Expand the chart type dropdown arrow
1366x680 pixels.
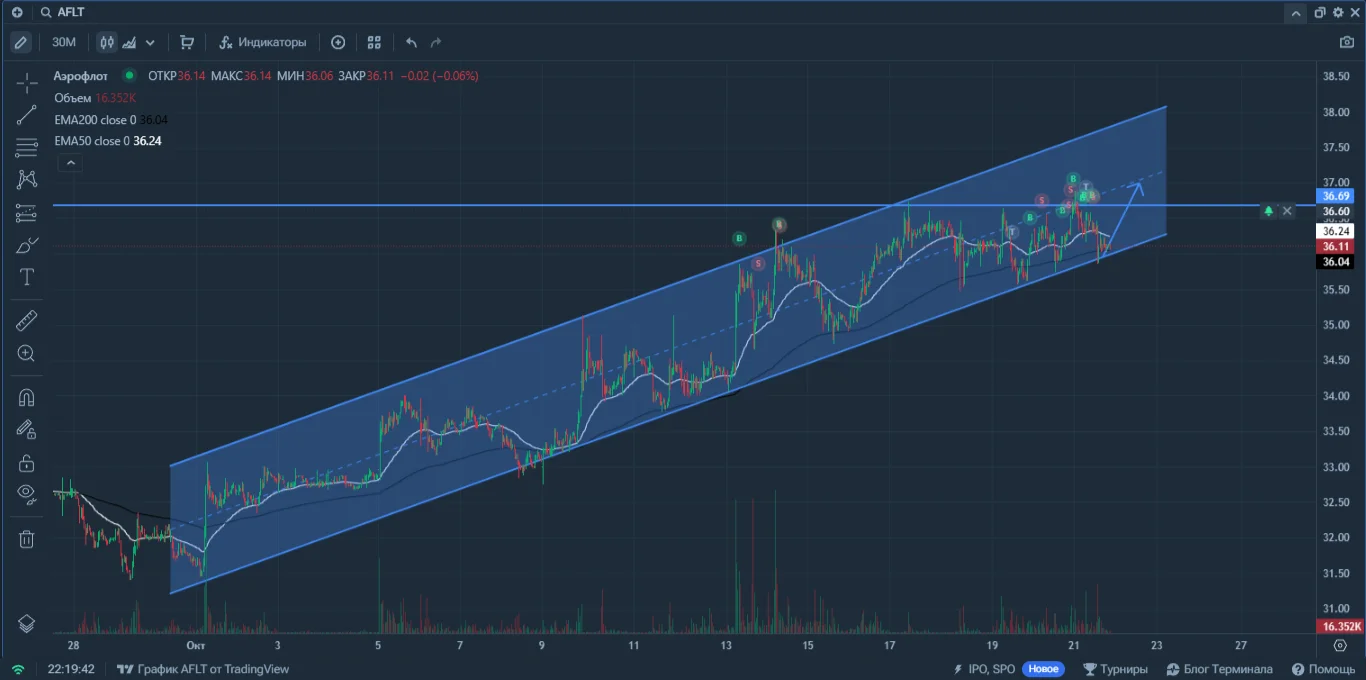pos(150,42)
